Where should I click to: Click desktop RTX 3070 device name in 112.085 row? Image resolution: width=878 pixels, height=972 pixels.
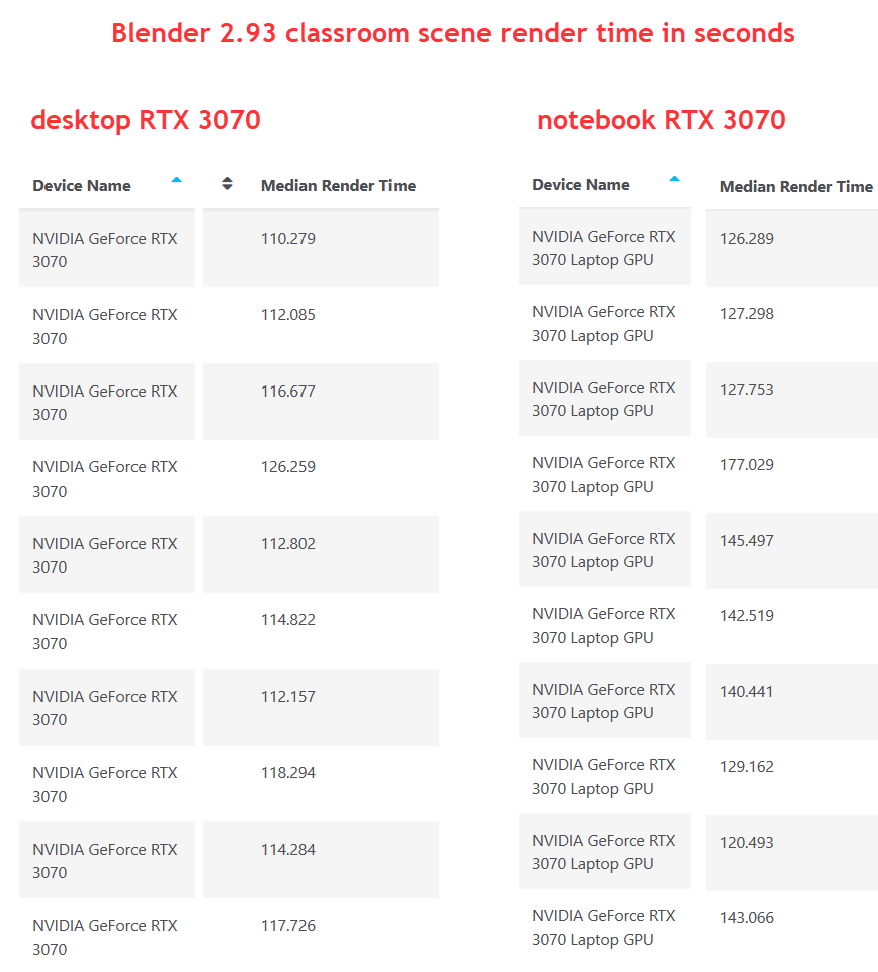(x=105, y=327)
